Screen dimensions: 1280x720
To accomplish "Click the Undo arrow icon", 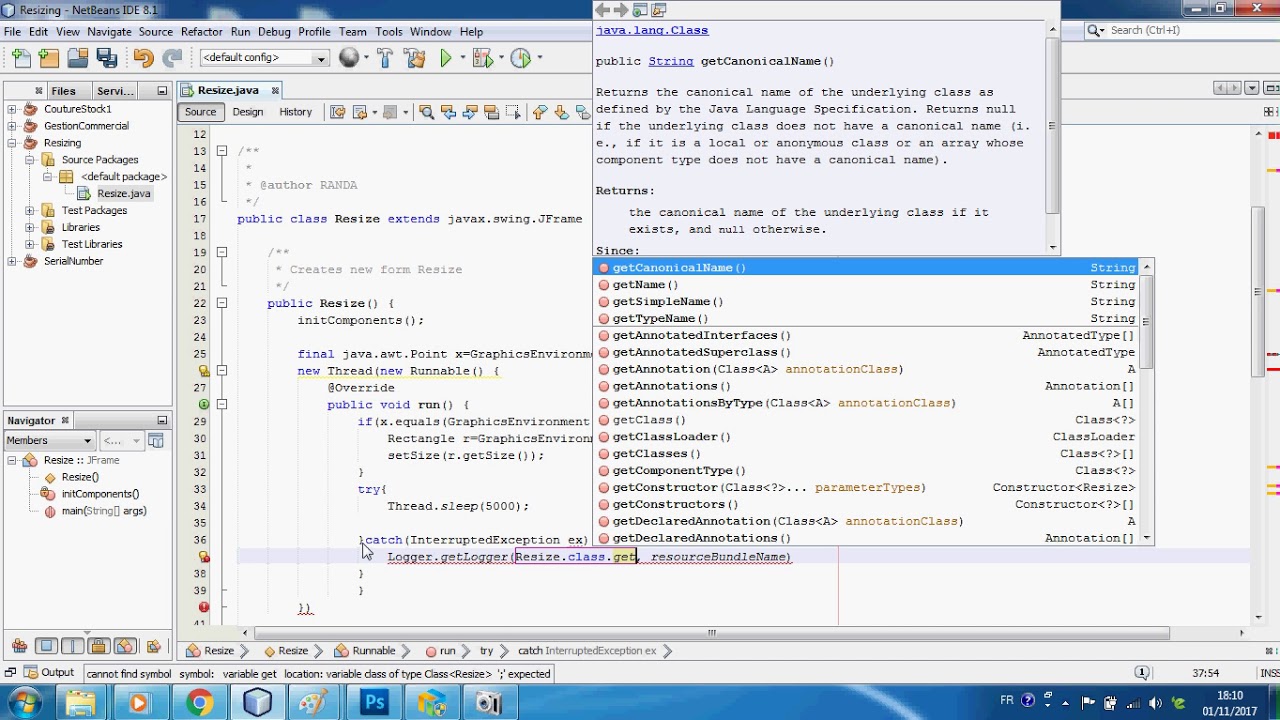I will (x=143, y=58).
